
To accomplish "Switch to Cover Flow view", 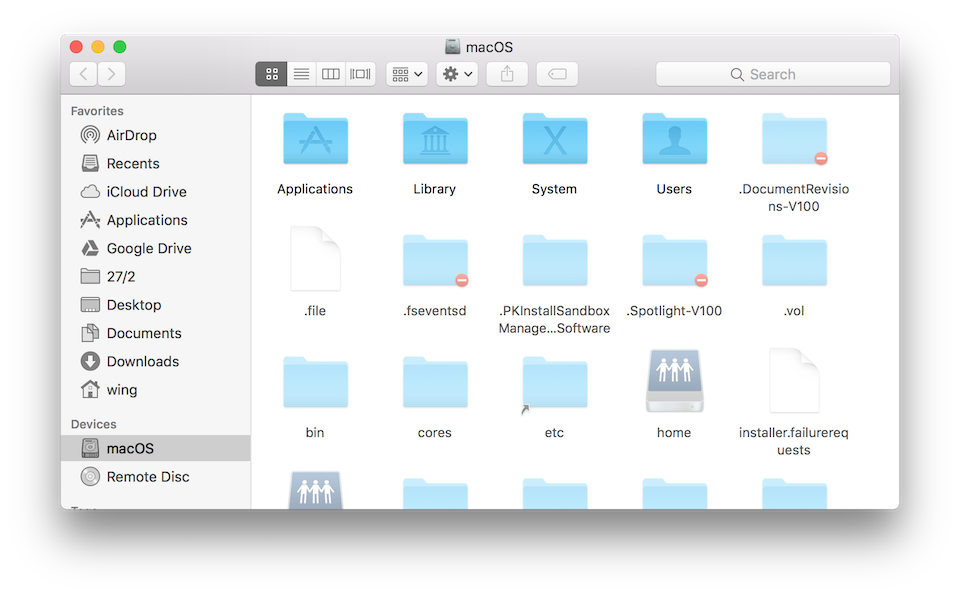I will [x=360, y=74].
